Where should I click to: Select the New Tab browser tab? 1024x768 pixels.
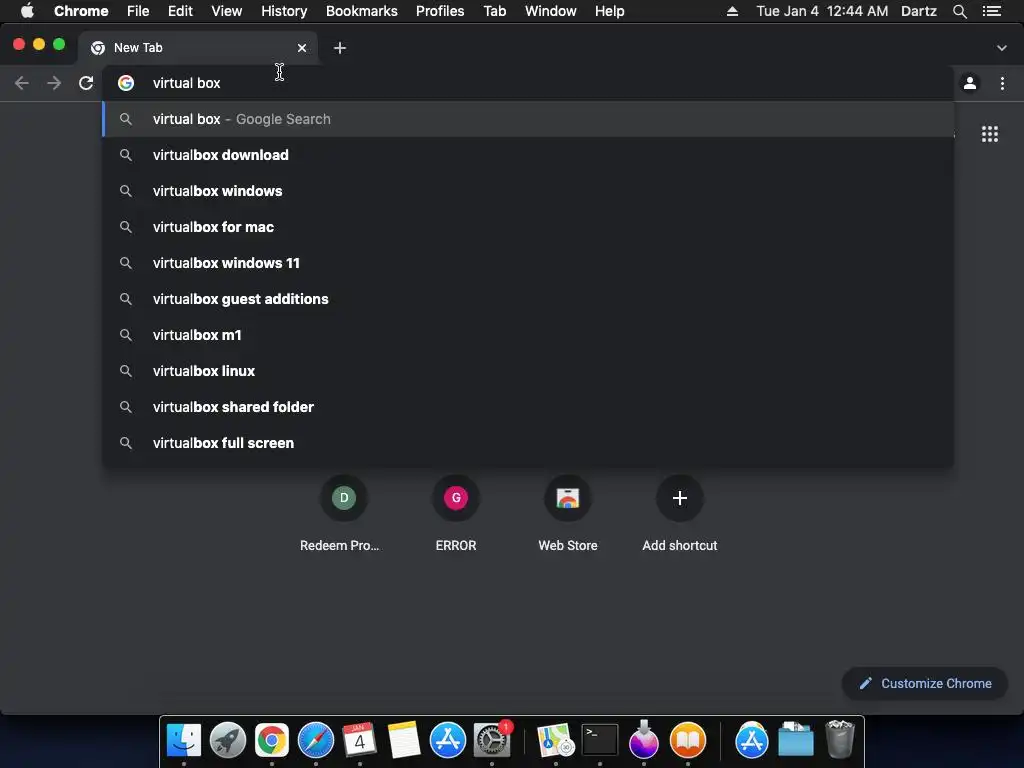pyautogui.click(x=199, y=48)
